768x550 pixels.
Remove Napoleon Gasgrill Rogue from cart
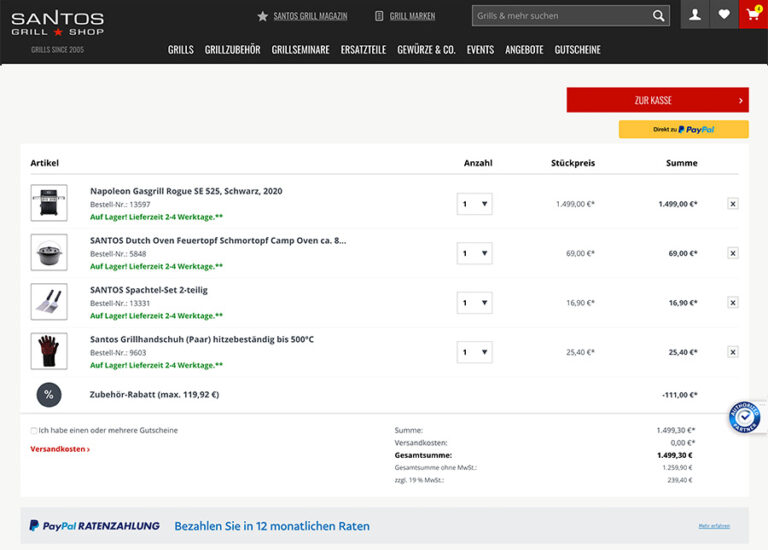point(733,204)
